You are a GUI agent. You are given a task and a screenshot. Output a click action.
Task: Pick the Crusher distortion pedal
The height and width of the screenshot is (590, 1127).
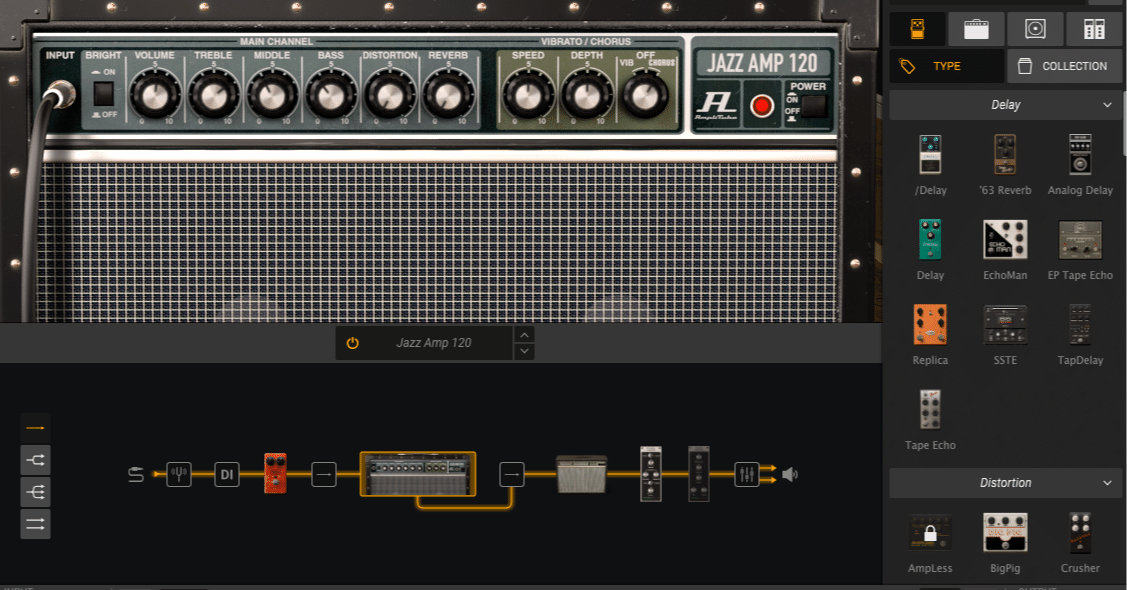(x=1080, y=533)
